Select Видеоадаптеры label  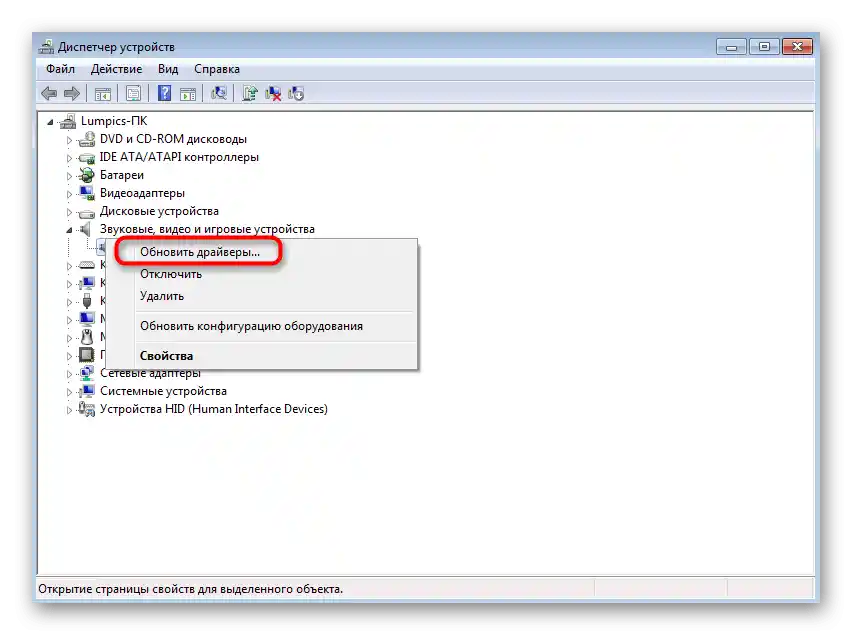tap(142, 193)
